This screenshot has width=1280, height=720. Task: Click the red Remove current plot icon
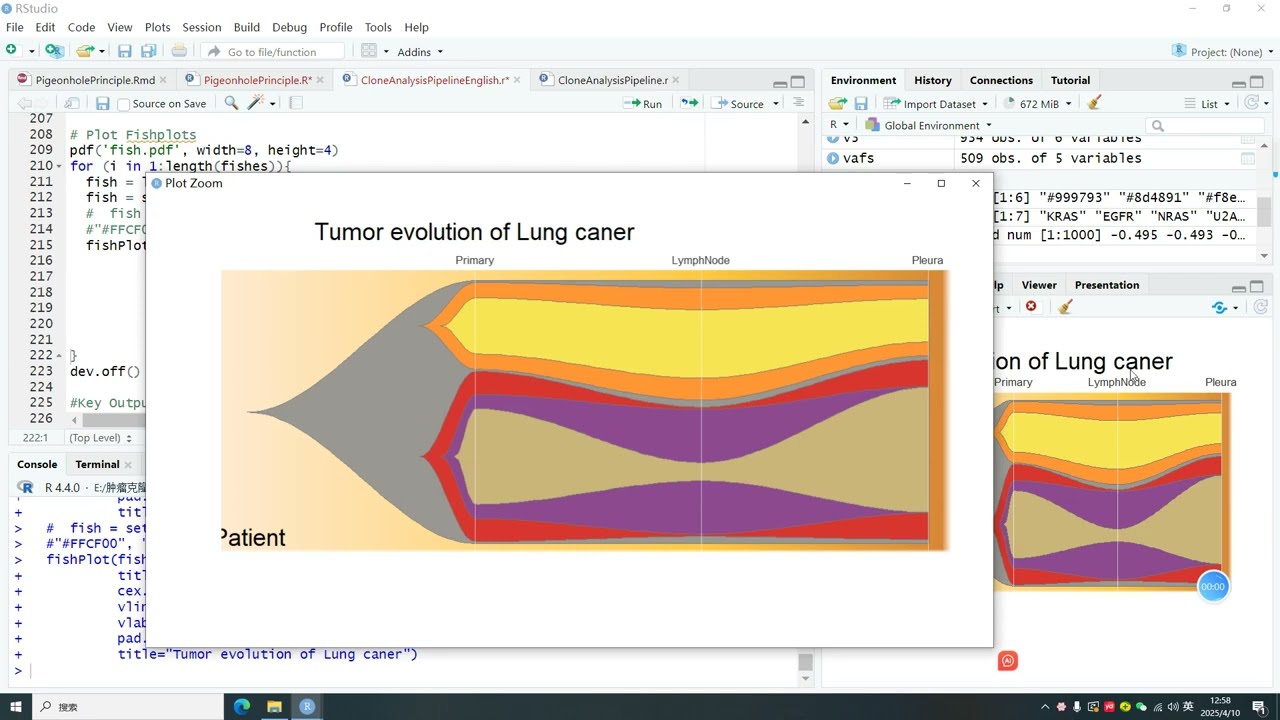1031,307
